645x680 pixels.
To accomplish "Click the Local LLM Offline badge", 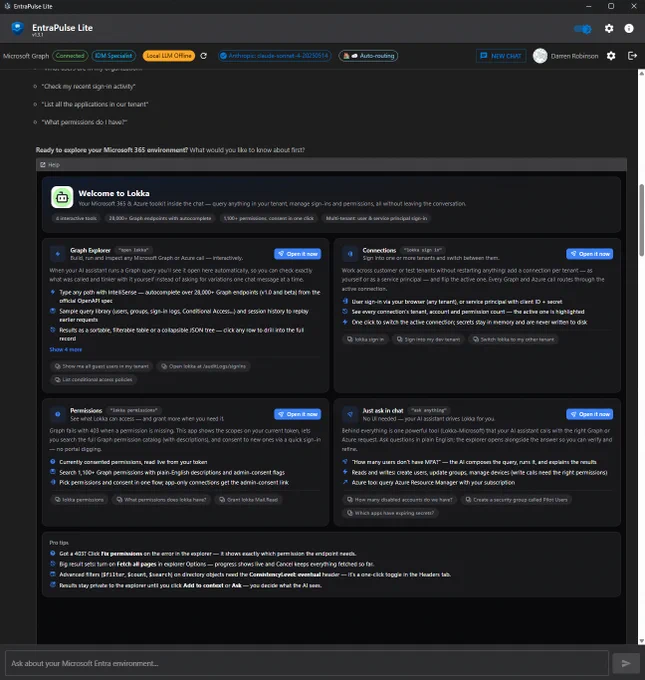I will point(169,56).
